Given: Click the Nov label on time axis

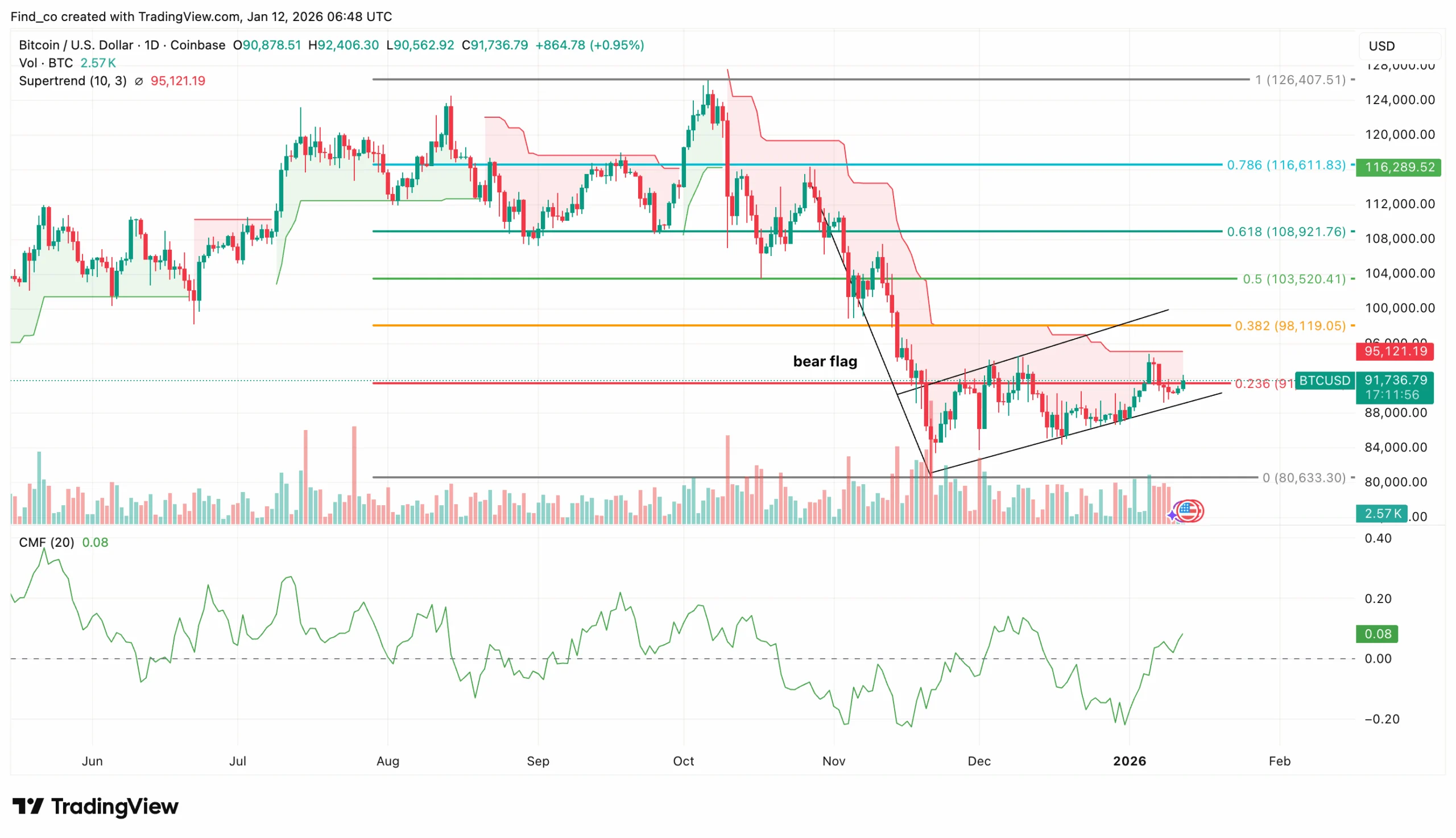Looking at the screenshot, I should click(x=834, y=761).
